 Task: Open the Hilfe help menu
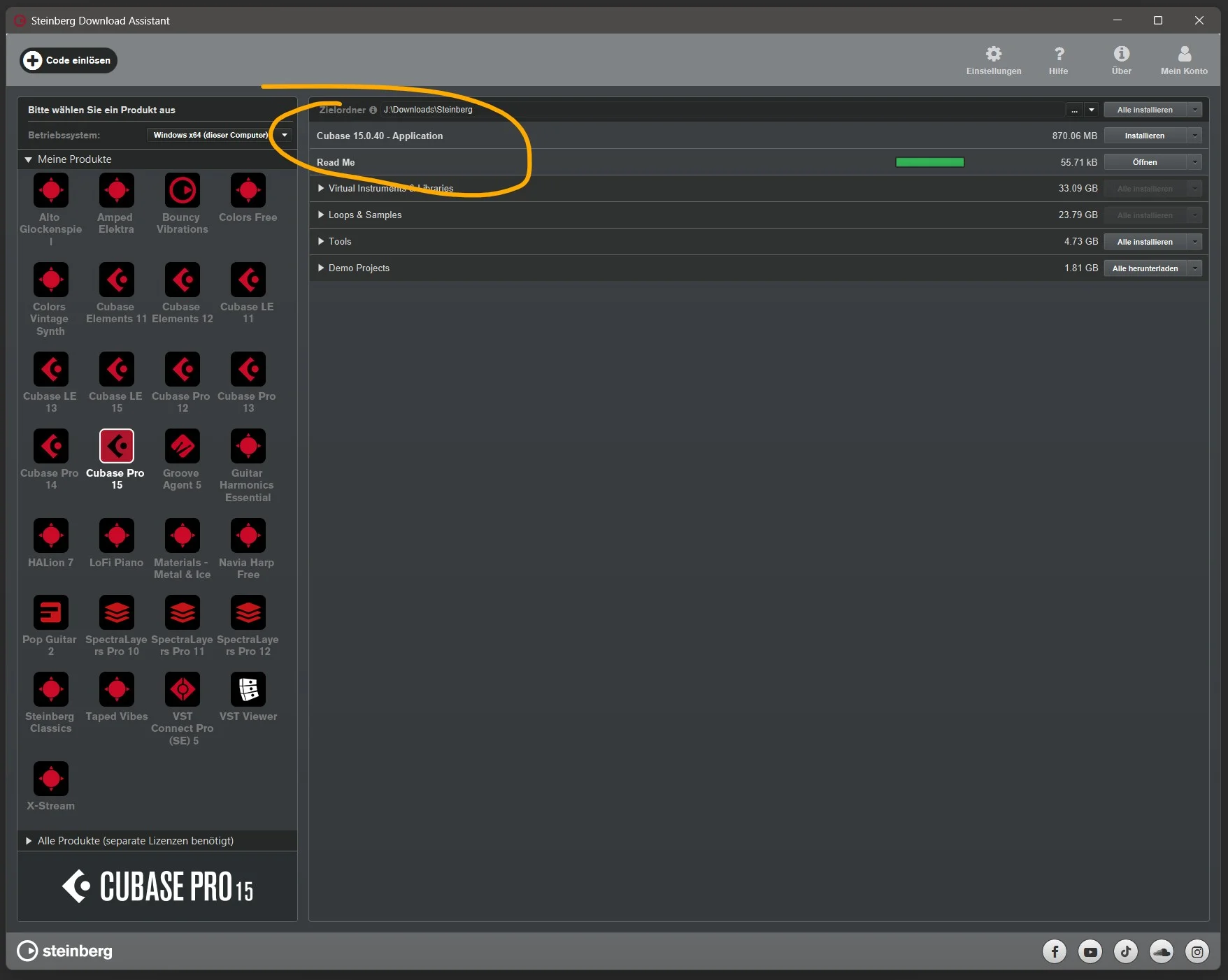point(1059,60)
